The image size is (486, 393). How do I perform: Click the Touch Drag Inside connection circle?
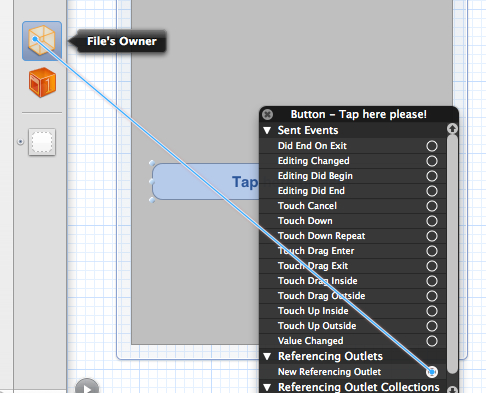[432, 281]
